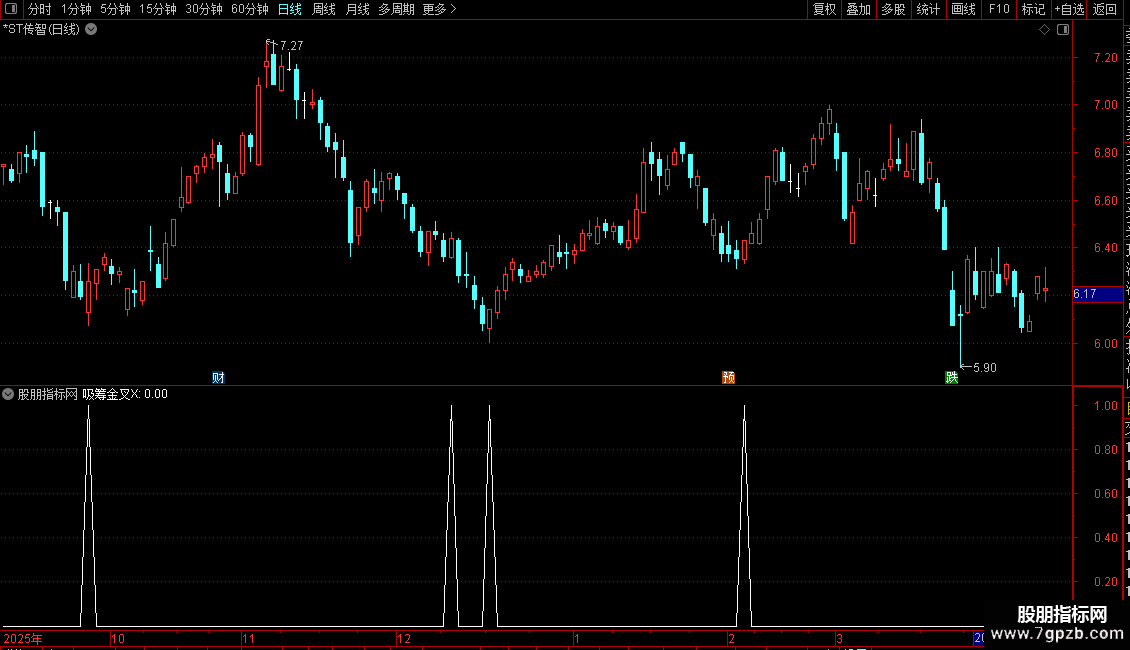Image resolution: width=1130 pixels, height=650 pixels.
Task: Add stock with +自选 button
Action: 1069,9
